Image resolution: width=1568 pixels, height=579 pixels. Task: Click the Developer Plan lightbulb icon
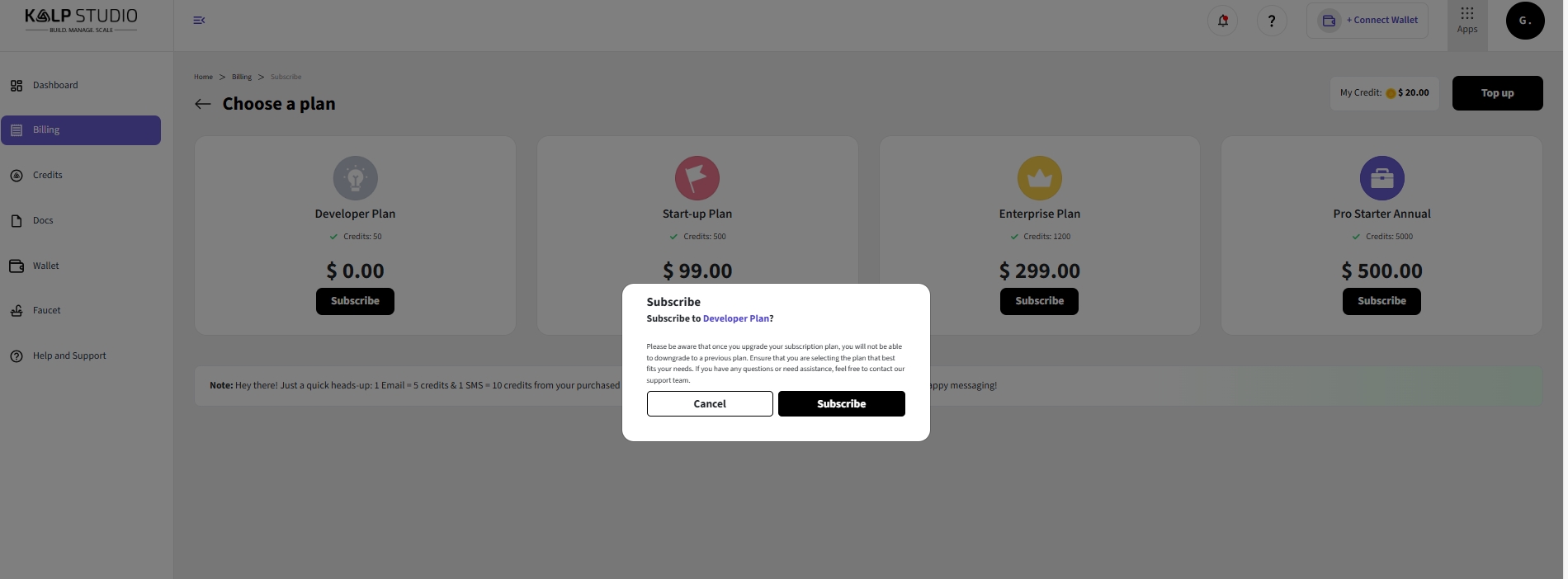point(355,178)
